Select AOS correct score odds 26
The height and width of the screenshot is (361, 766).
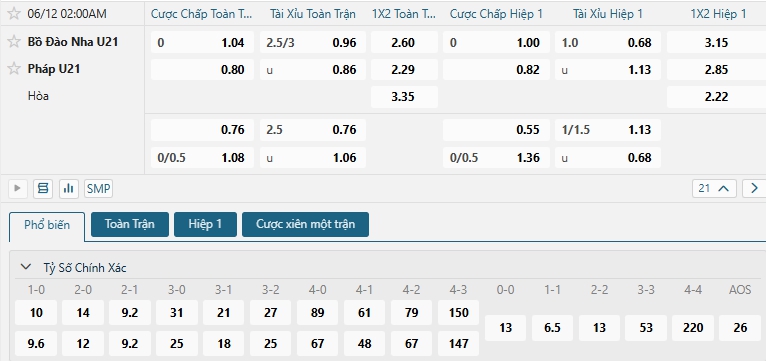(x=740, y=328)
